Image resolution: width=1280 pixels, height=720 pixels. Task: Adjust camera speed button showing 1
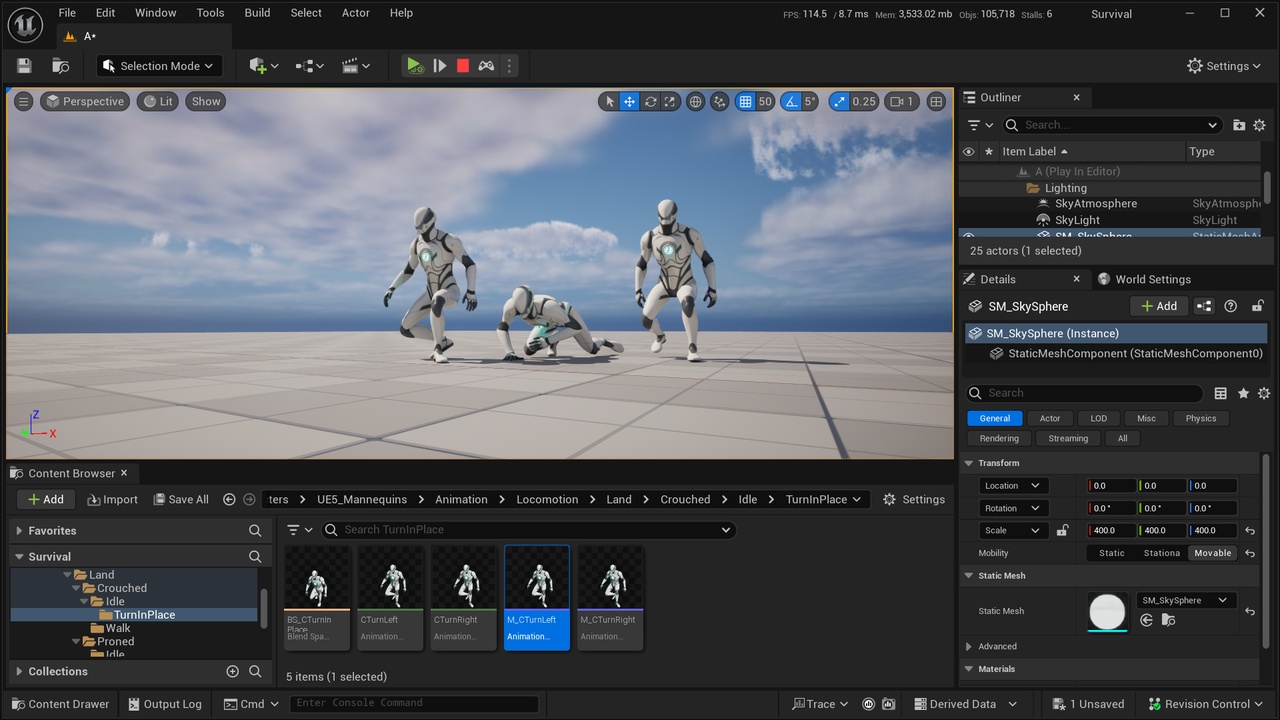click(x=902, y=101)
